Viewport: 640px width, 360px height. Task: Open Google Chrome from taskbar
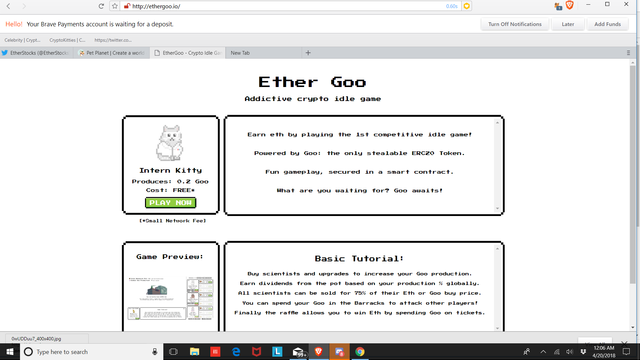pos(360,351)
